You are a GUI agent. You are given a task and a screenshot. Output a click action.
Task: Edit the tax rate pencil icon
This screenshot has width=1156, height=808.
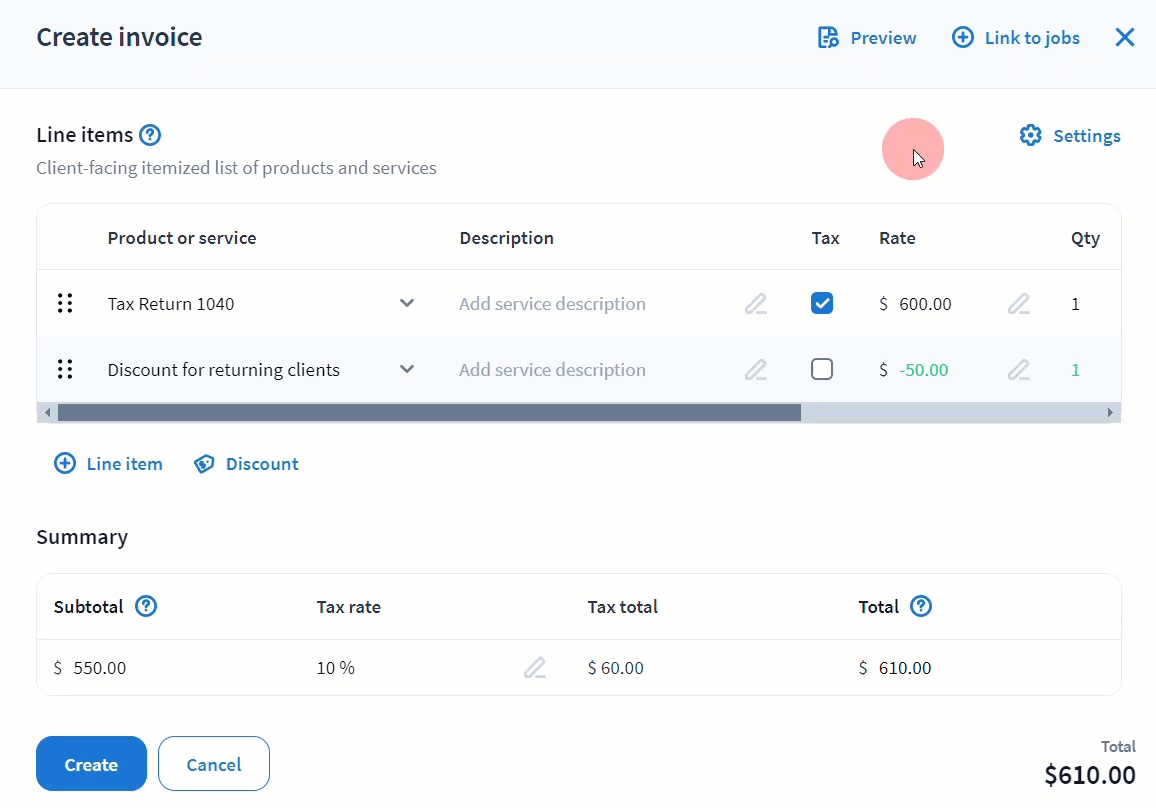tap(535, 668)
